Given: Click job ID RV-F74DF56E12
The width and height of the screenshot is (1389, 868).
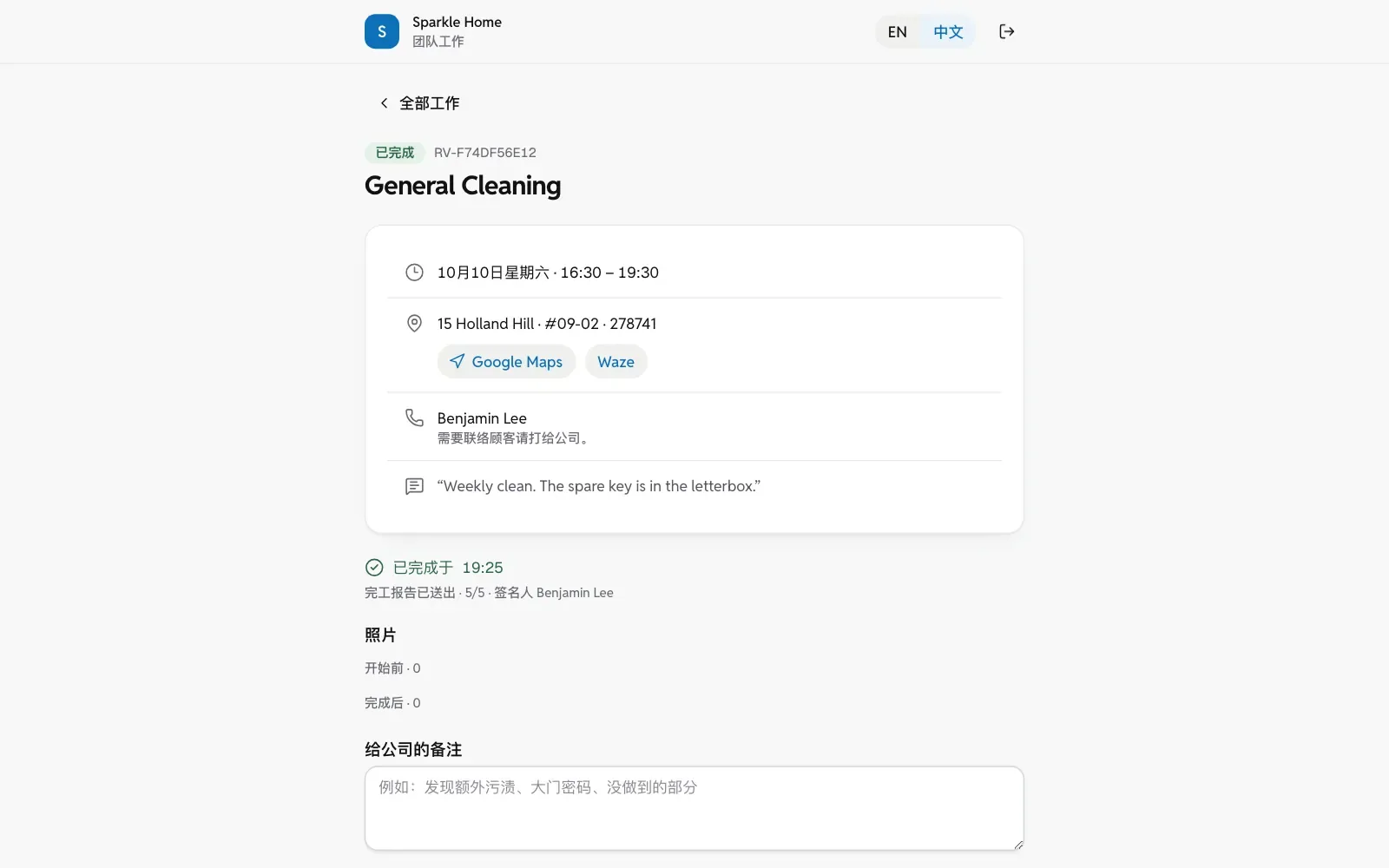Looking at the screenshot, I should click(485, 153).
